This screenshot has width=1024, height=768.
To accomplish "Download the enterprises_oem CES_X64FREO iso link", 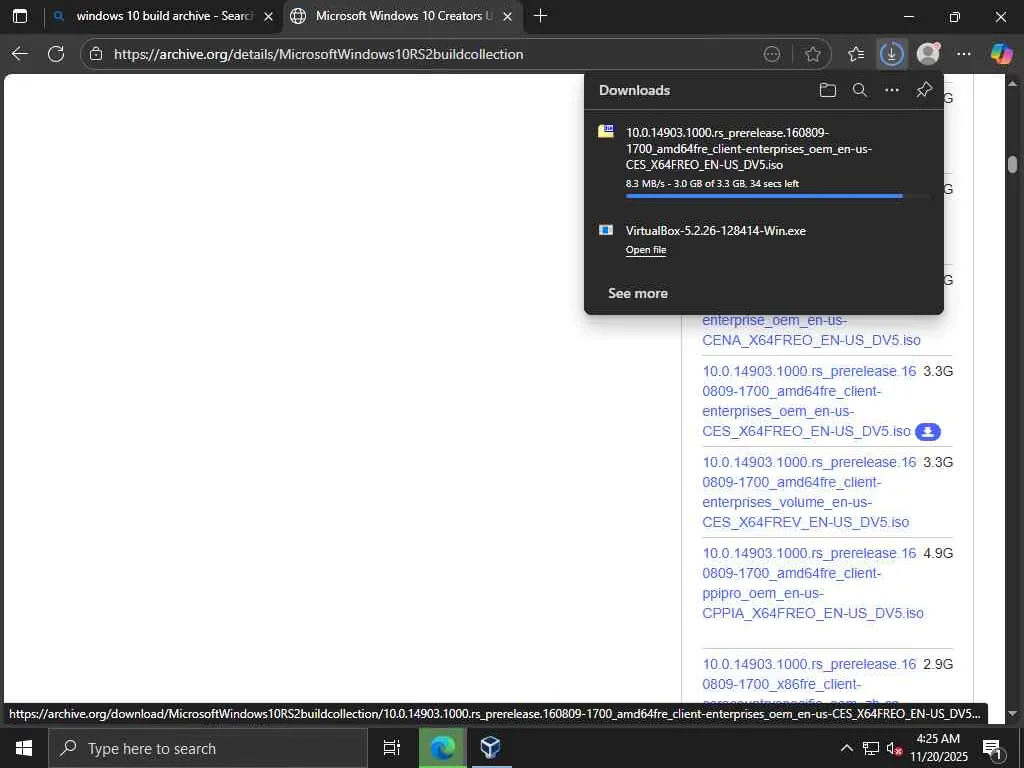I will pyautogui.click(x=809, y=401).
